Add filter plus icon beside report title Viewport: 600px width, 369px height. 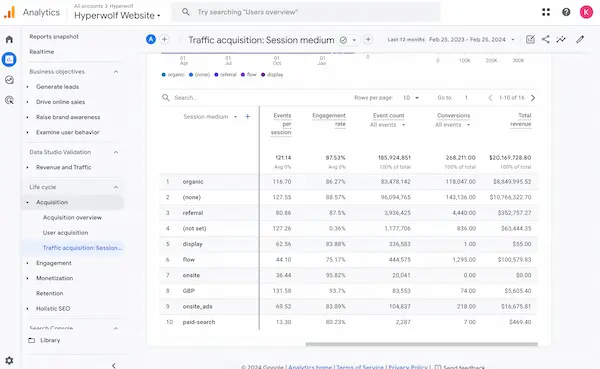(368, 39)
